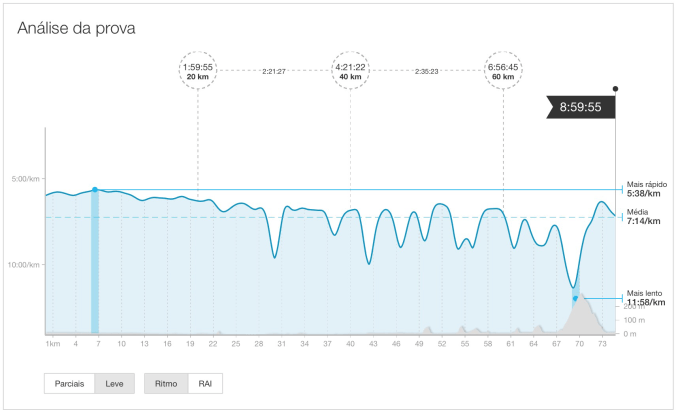The width and height of the screenshot is (676, 411).
Task: Click the finish point black dot
Action: tap(615, 88)
